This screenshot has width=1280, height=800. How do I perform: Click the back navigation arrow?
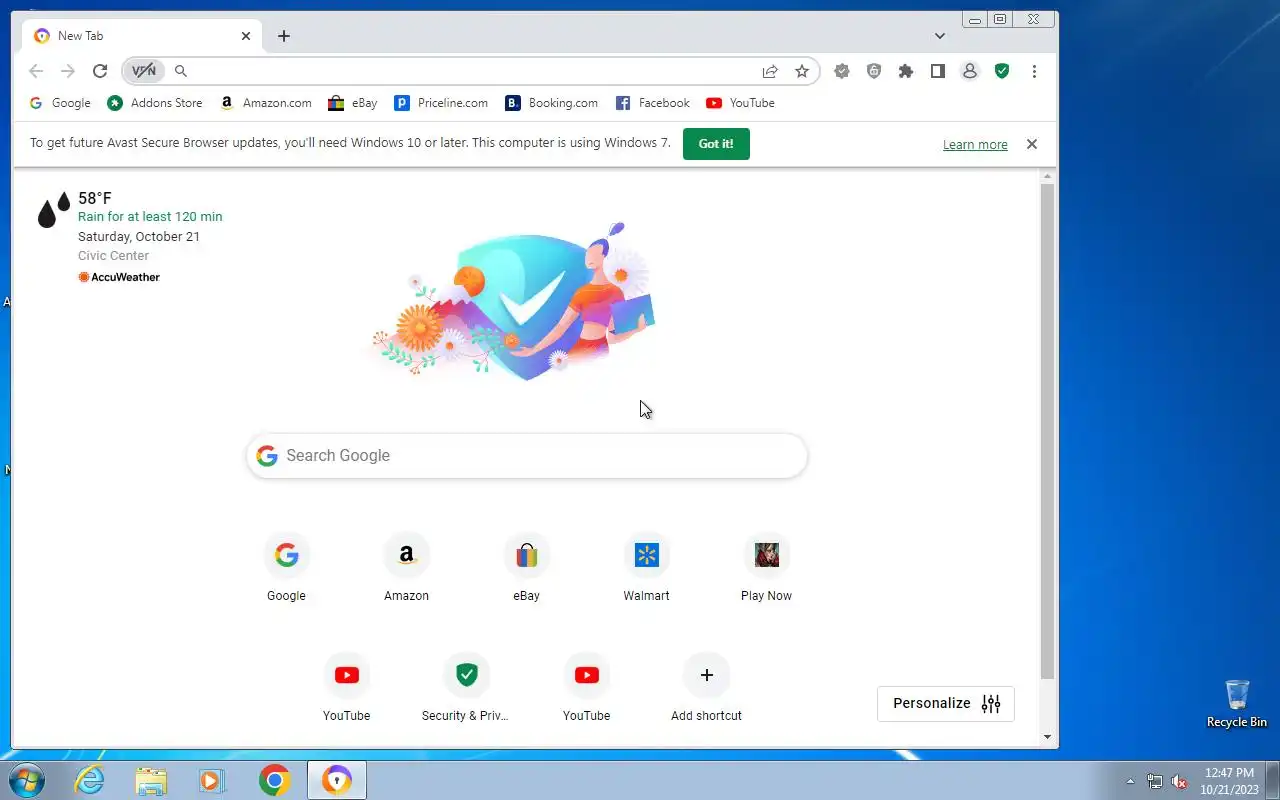[36, 71]
